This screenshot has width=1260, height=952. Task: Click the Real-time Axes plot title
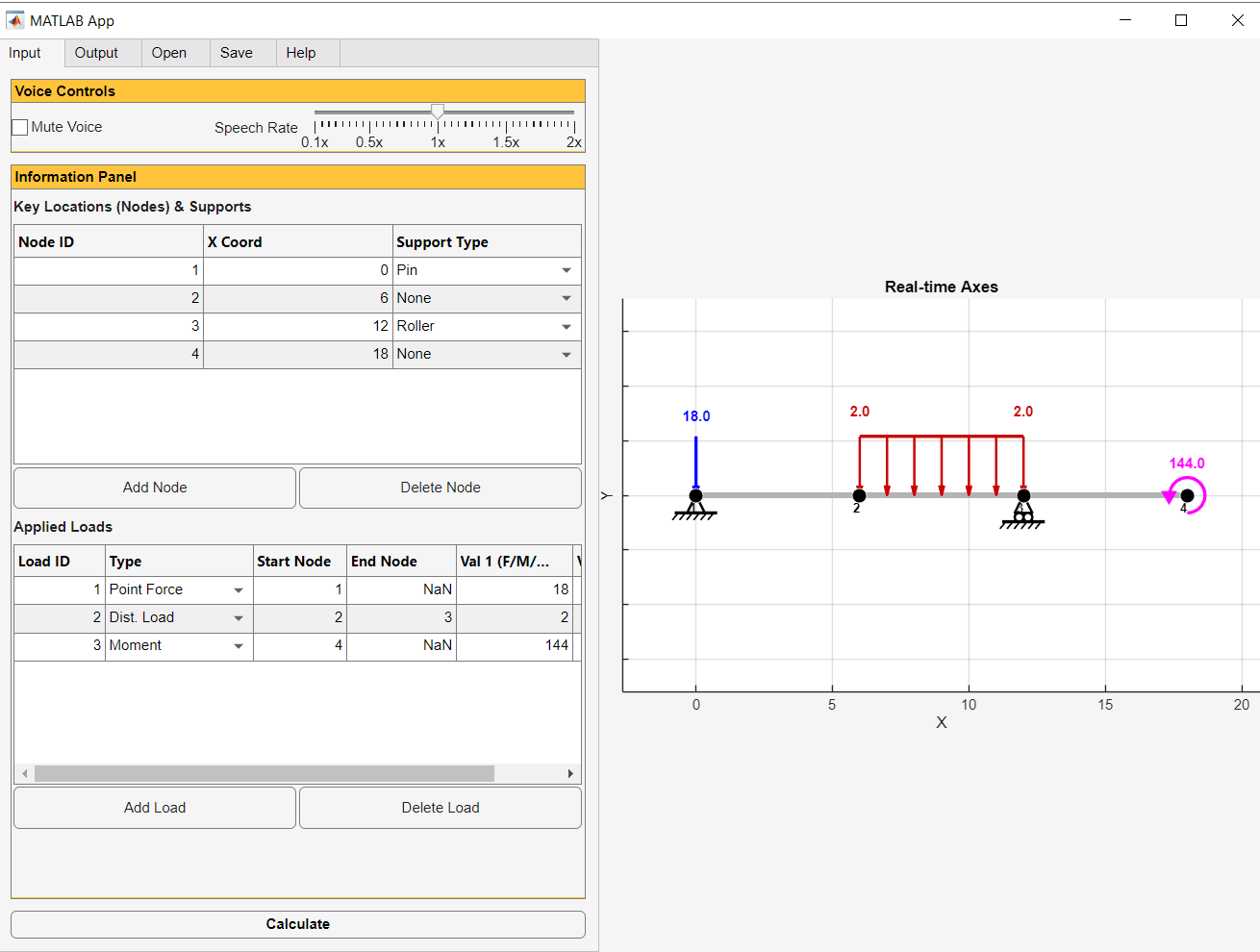coord(942,287)
